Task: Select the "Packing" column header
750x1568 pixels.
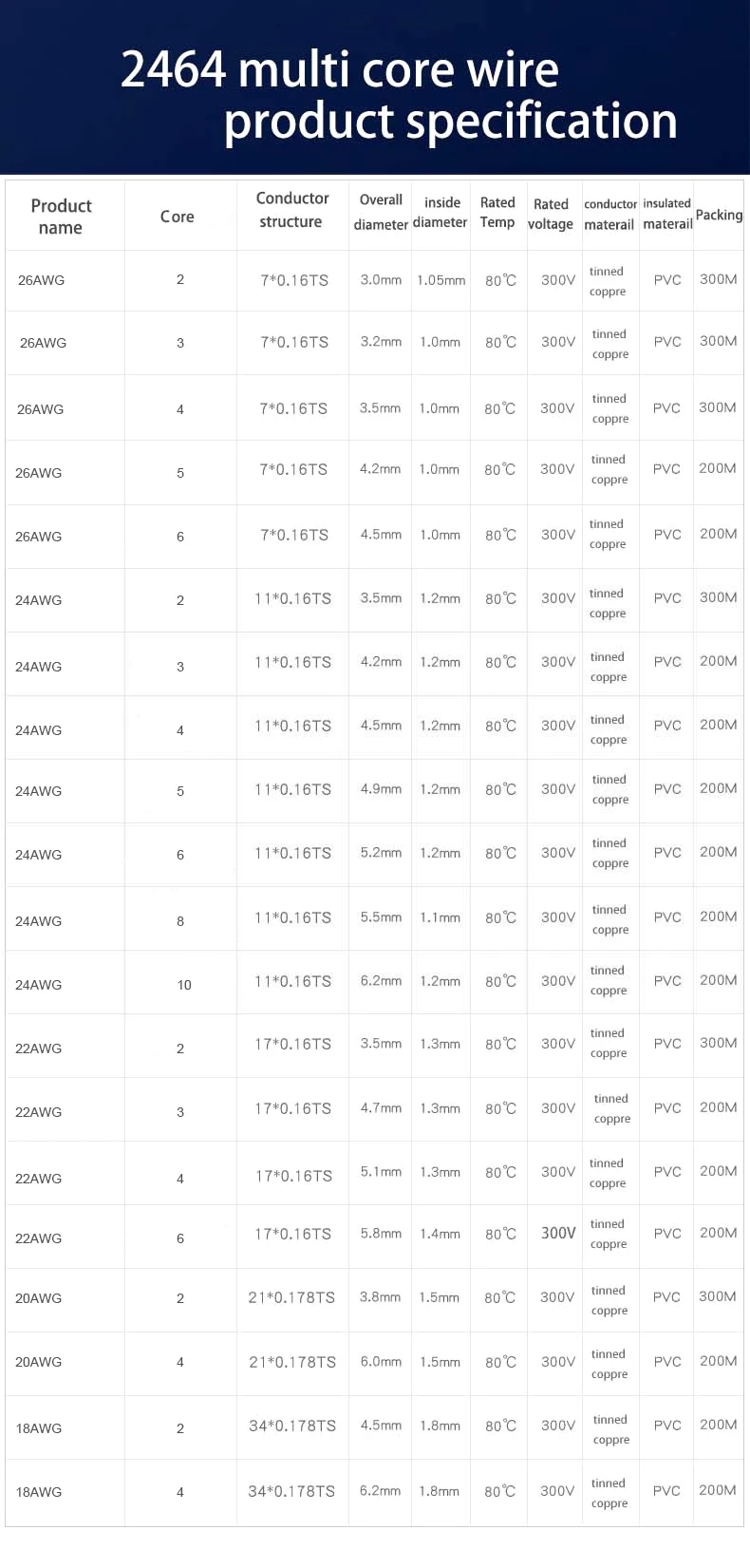Action: click(x=719, y=215)
